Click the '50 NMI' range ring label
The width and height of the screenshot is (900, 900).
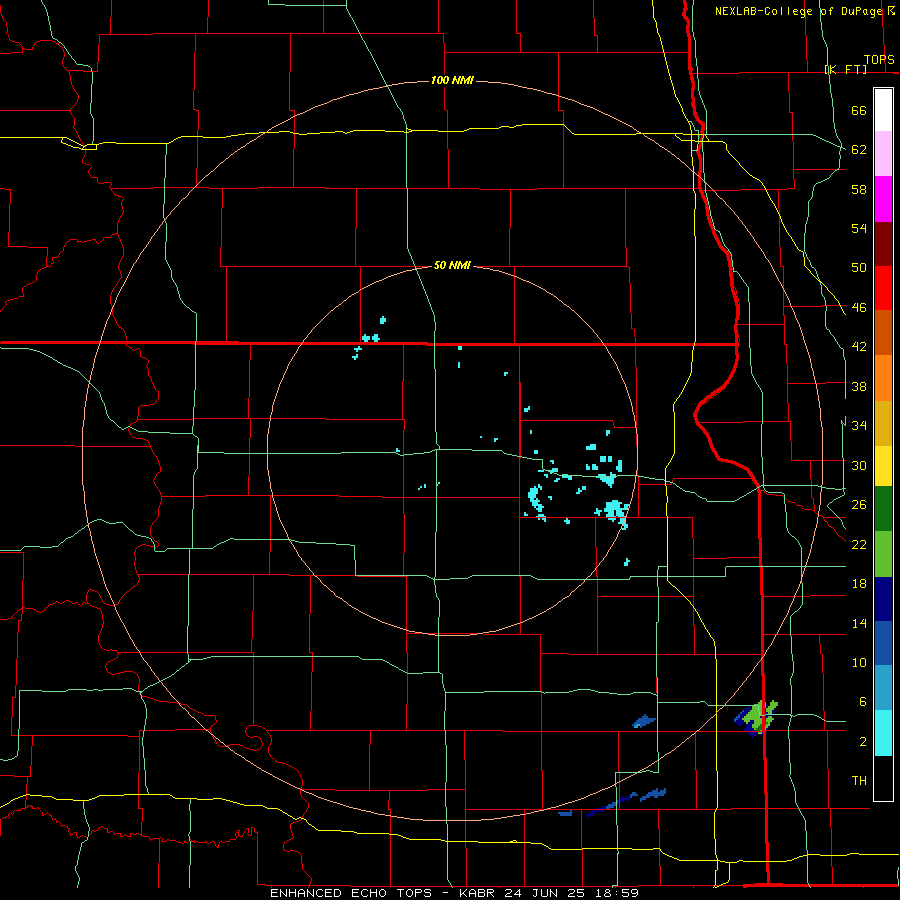point(452,265)
